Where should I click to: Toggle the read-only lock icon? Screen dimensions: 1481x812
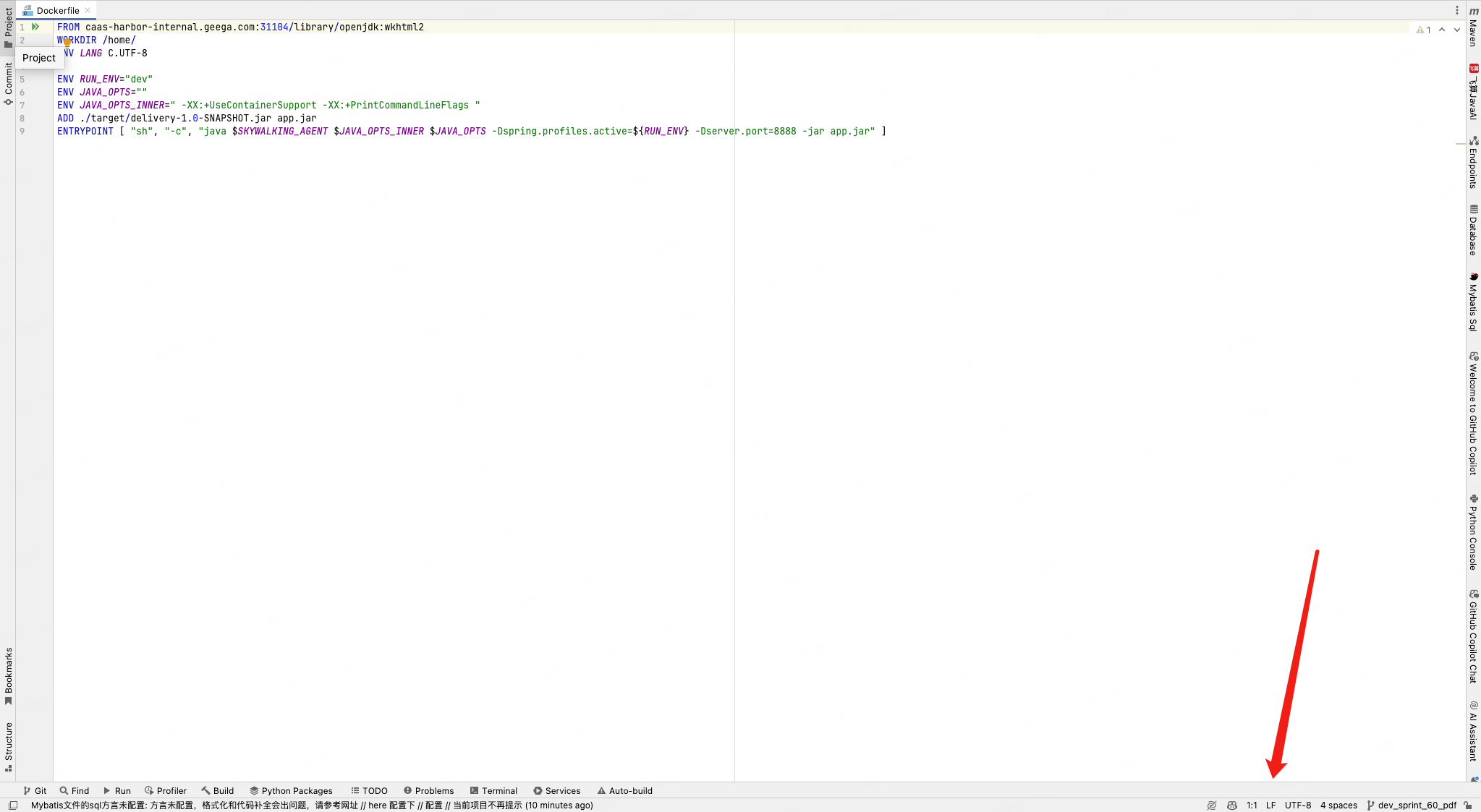point(1468,805)
